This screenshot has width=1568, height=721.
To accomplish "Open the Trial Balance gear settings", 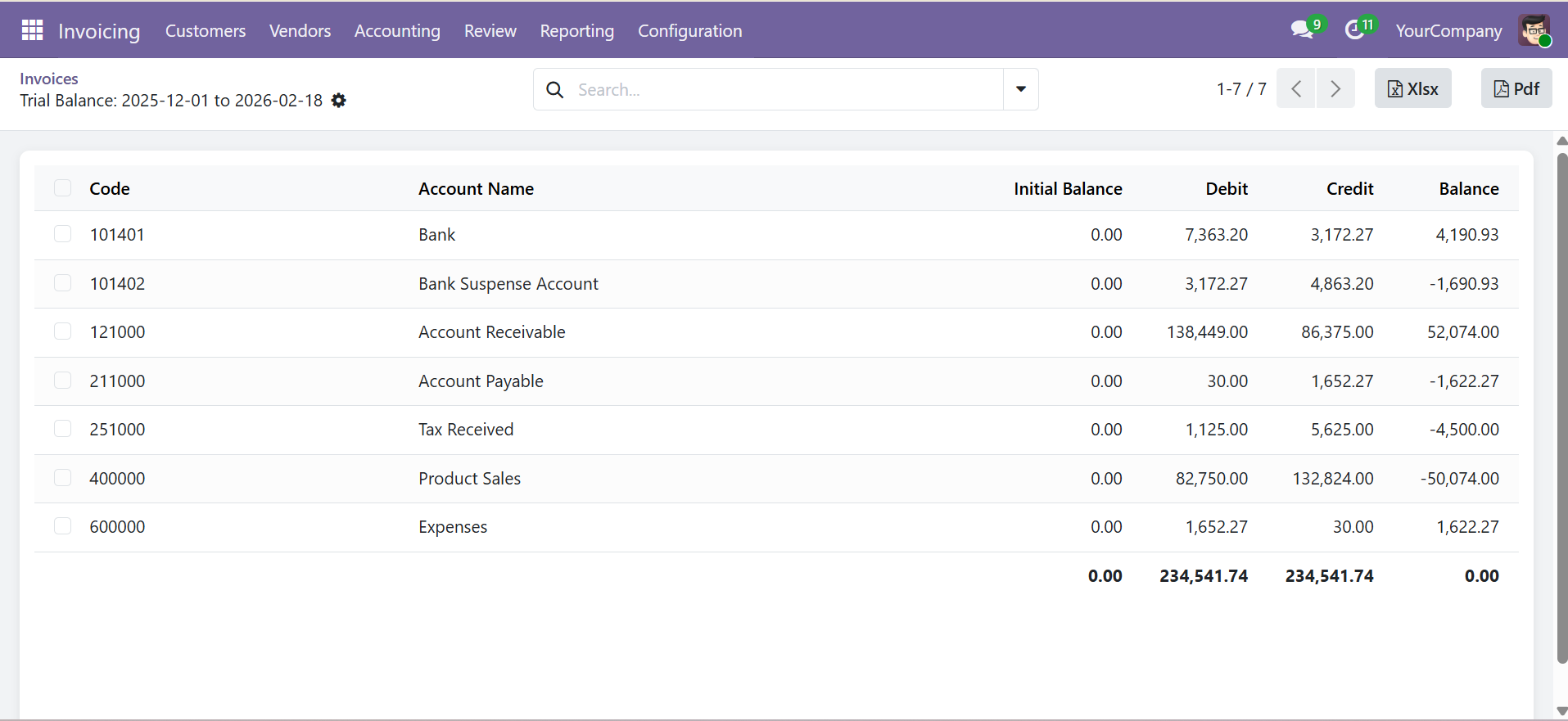I will pyautogui.click(x=339, y=101).
